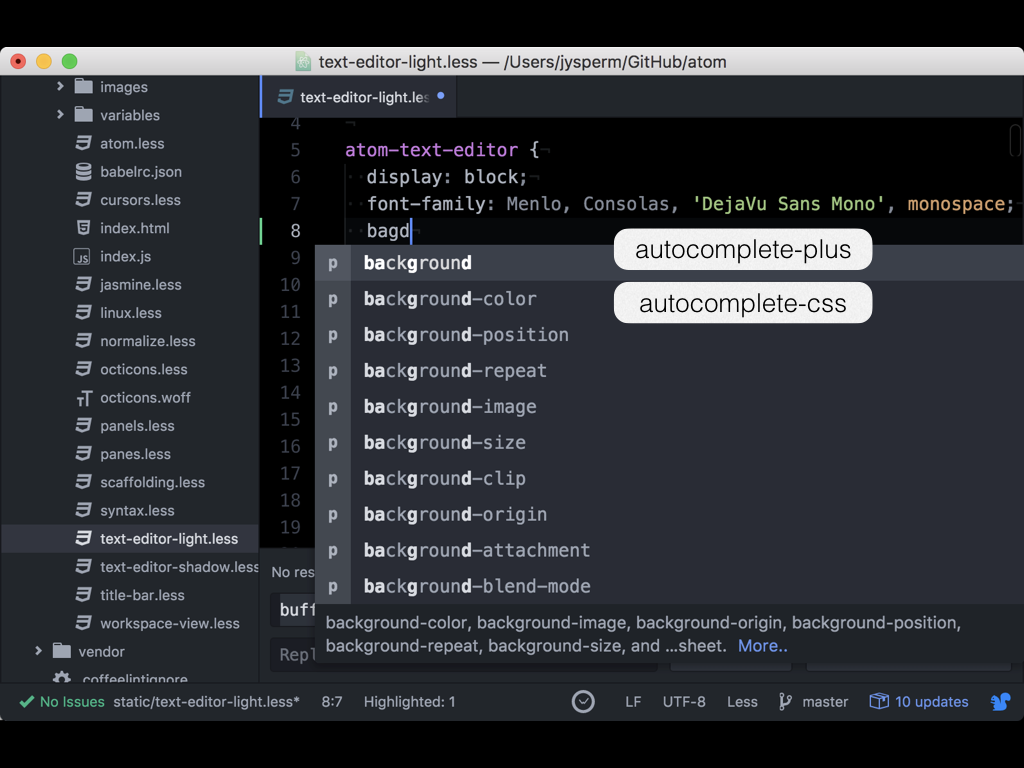
Task: Open text-editor-shadow.less in the tree
Action: (x=180, y=566)
